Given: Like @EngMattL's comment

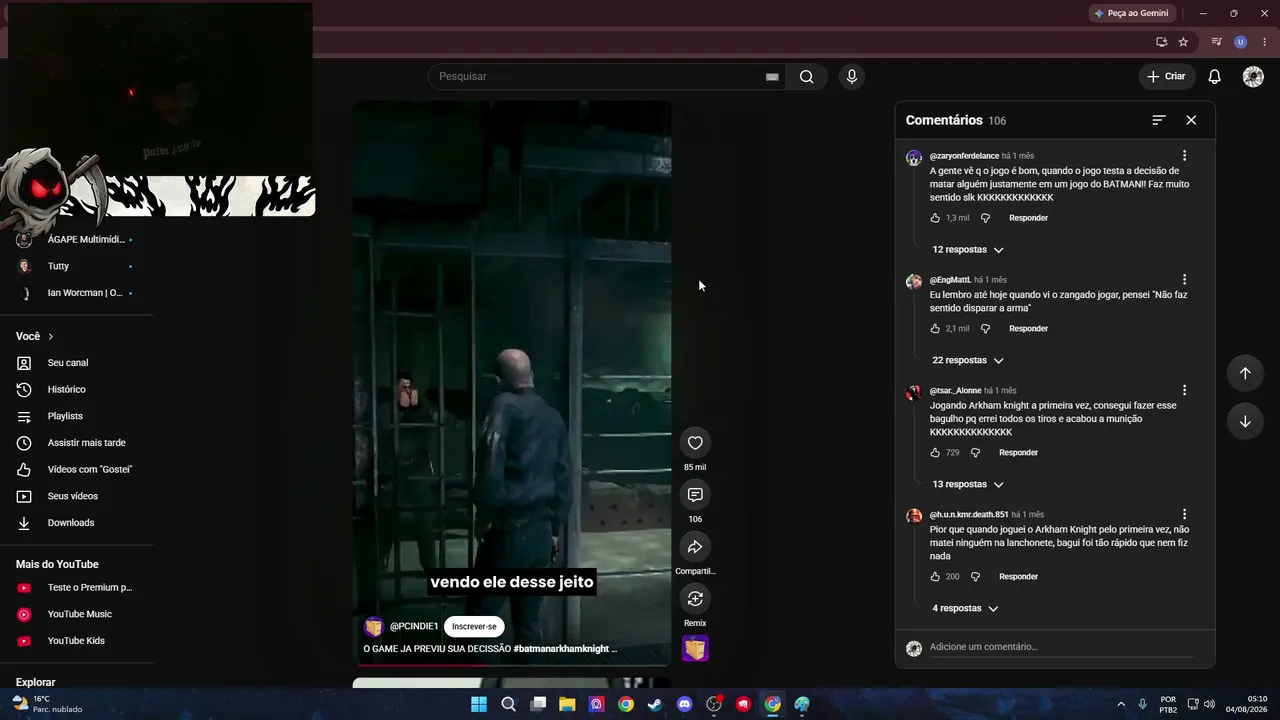Looking at the screenshot, I should [x=936, y=329].
